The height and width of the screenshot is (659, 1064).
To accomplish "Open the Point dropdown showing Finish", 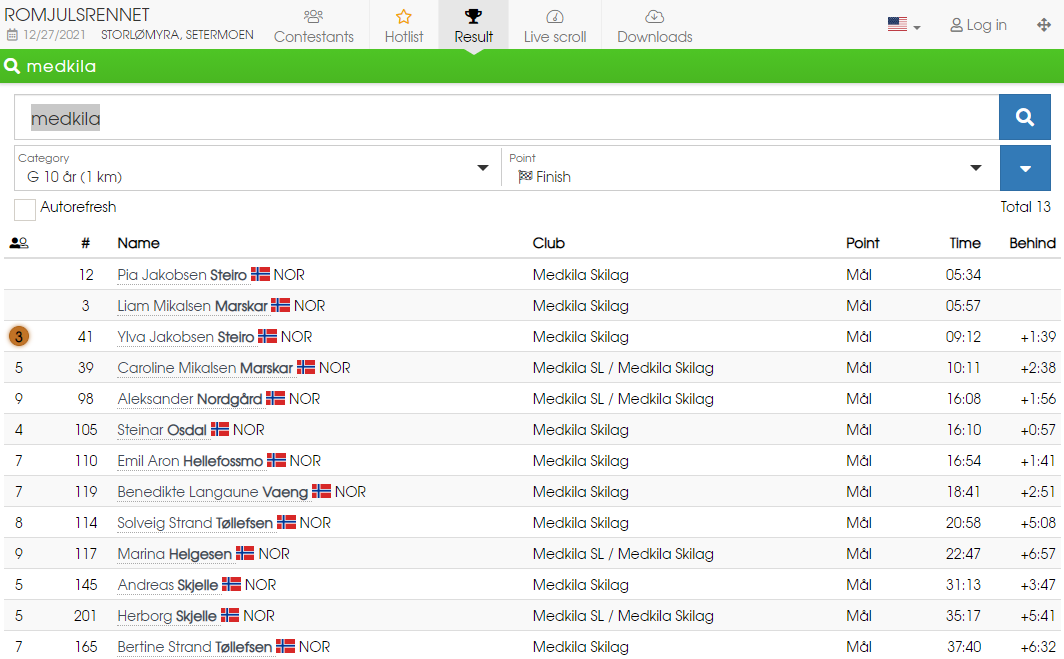I will 748,168.
